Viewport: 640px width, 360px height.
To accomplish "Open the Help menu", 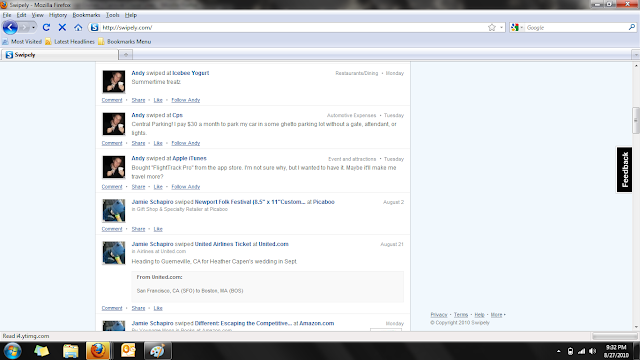I will (x=131, y=15).
